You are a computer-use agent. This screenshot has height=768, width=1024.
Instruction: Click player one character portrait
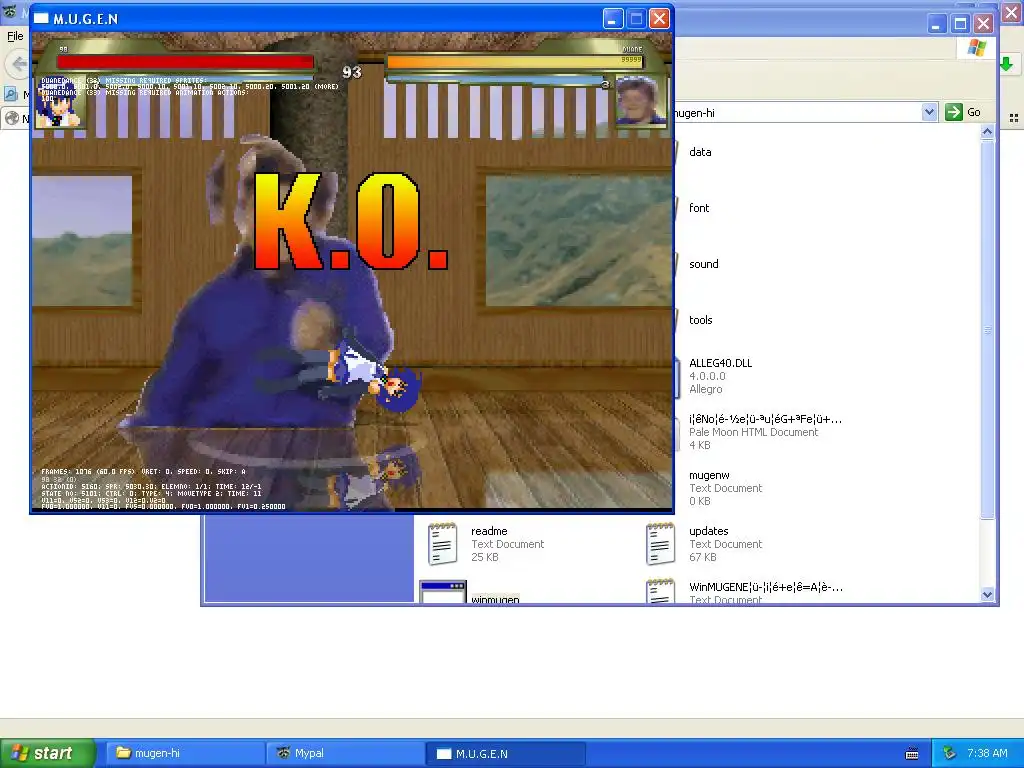tap(59, 104)
